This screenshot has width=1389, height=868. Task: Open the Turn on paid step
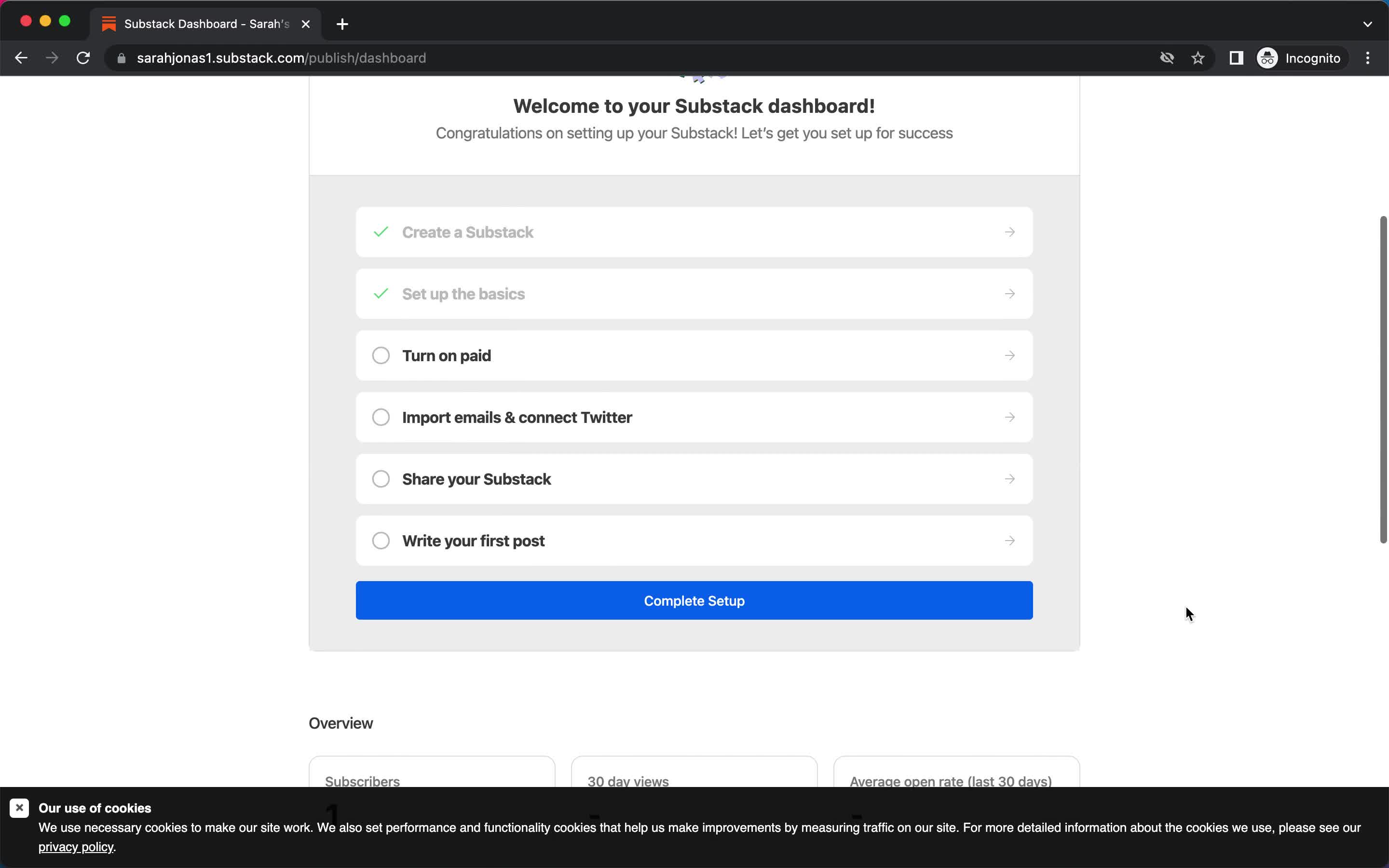pos(694,355)
